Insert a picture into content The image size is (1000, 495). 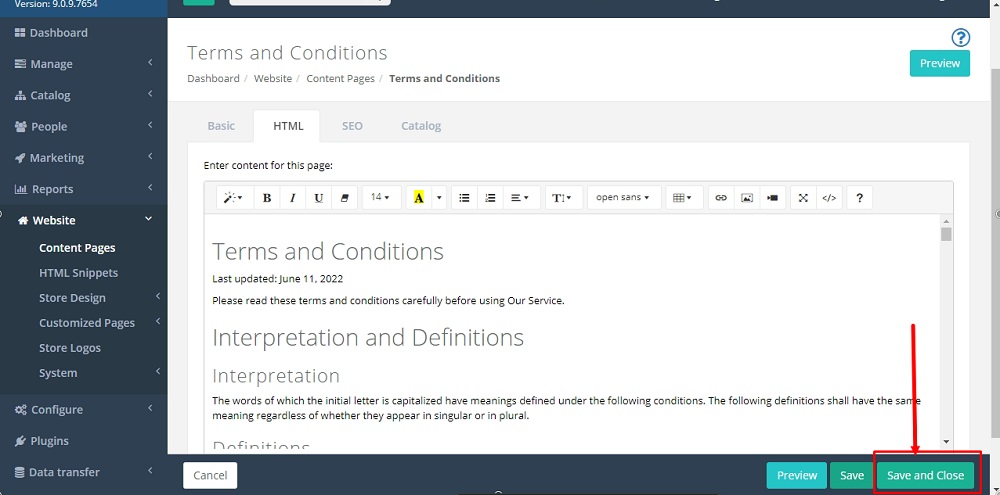(747, 198)
